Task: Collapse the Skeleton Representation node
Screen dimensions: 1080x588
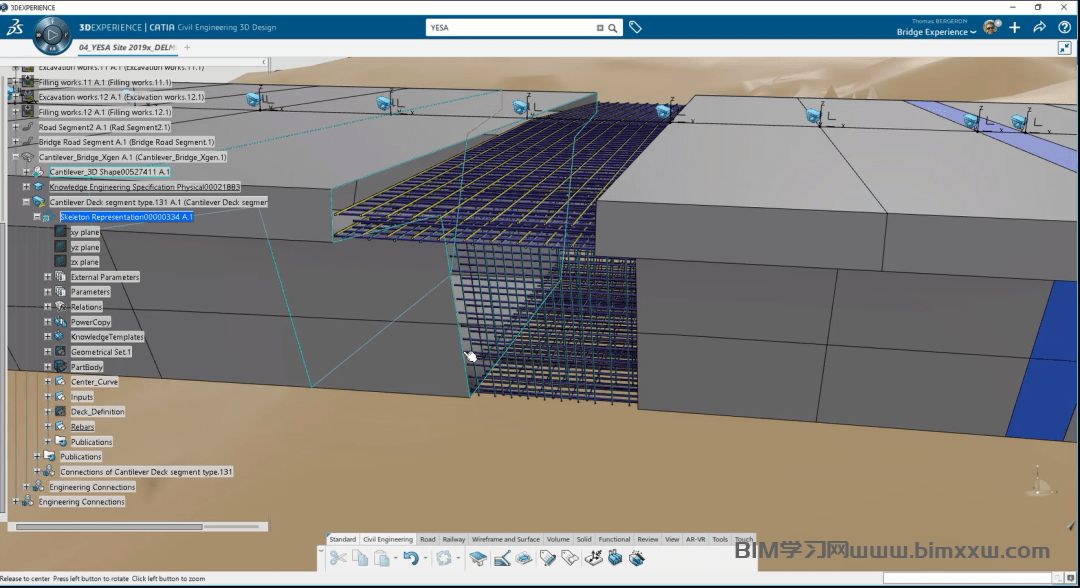Action: click(36, 217)
